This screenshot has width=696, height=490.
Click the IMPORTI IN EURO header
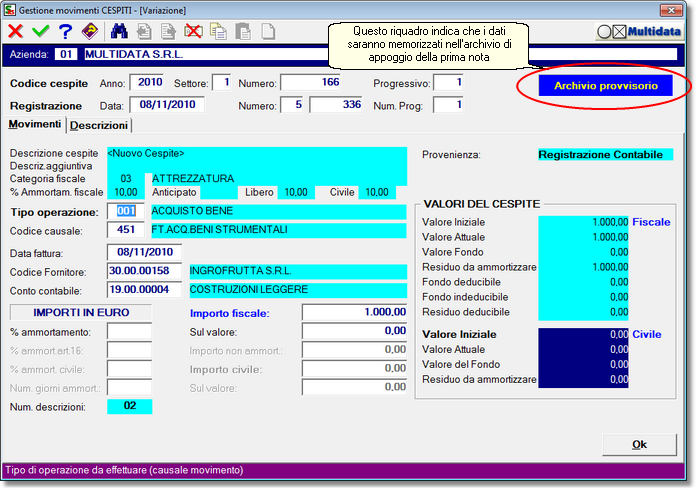tap(81, 312)
